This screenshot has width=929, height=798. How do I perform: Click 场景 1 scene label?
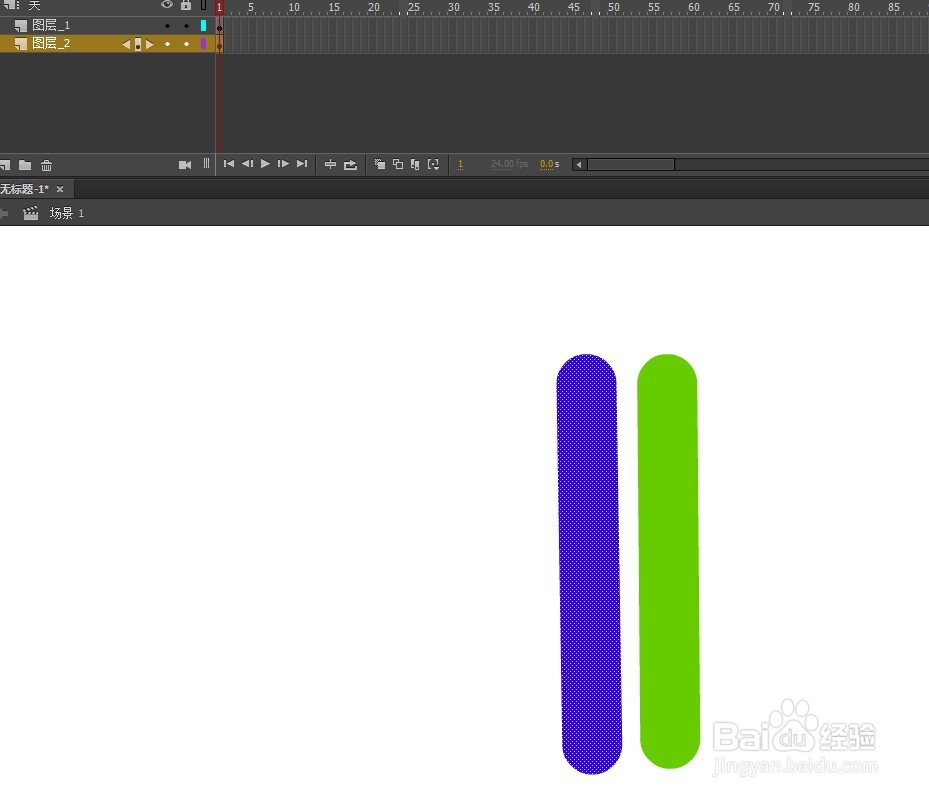tap(66, 213)
